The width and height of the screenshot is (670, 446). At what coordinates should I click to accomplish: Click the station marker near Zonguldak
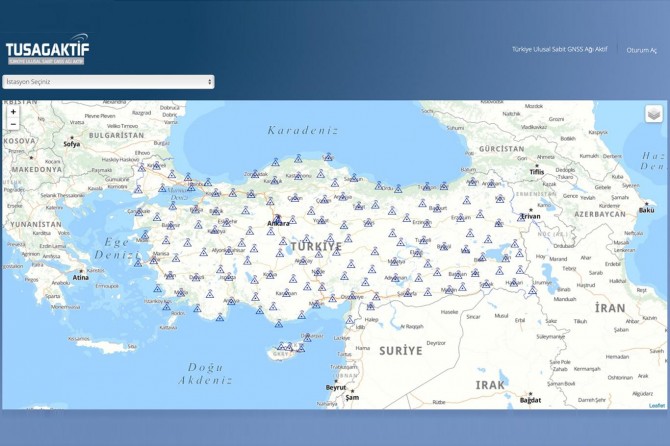tap(254, 174)
